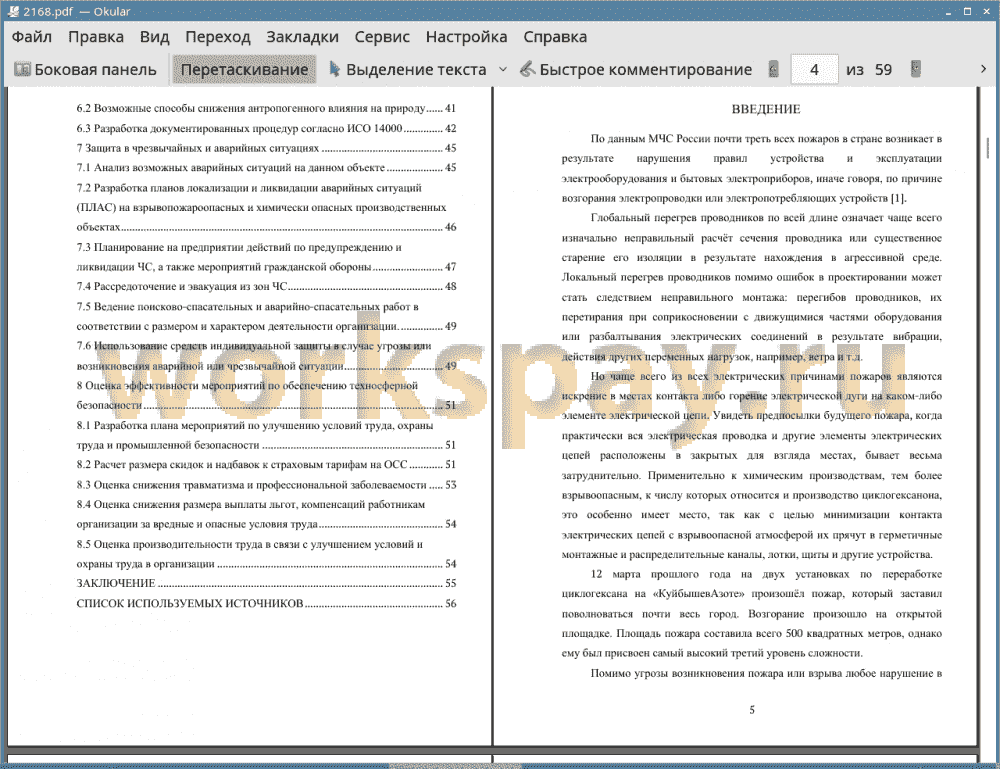
Task: Click the total page count 59
Action: [883, 70]
